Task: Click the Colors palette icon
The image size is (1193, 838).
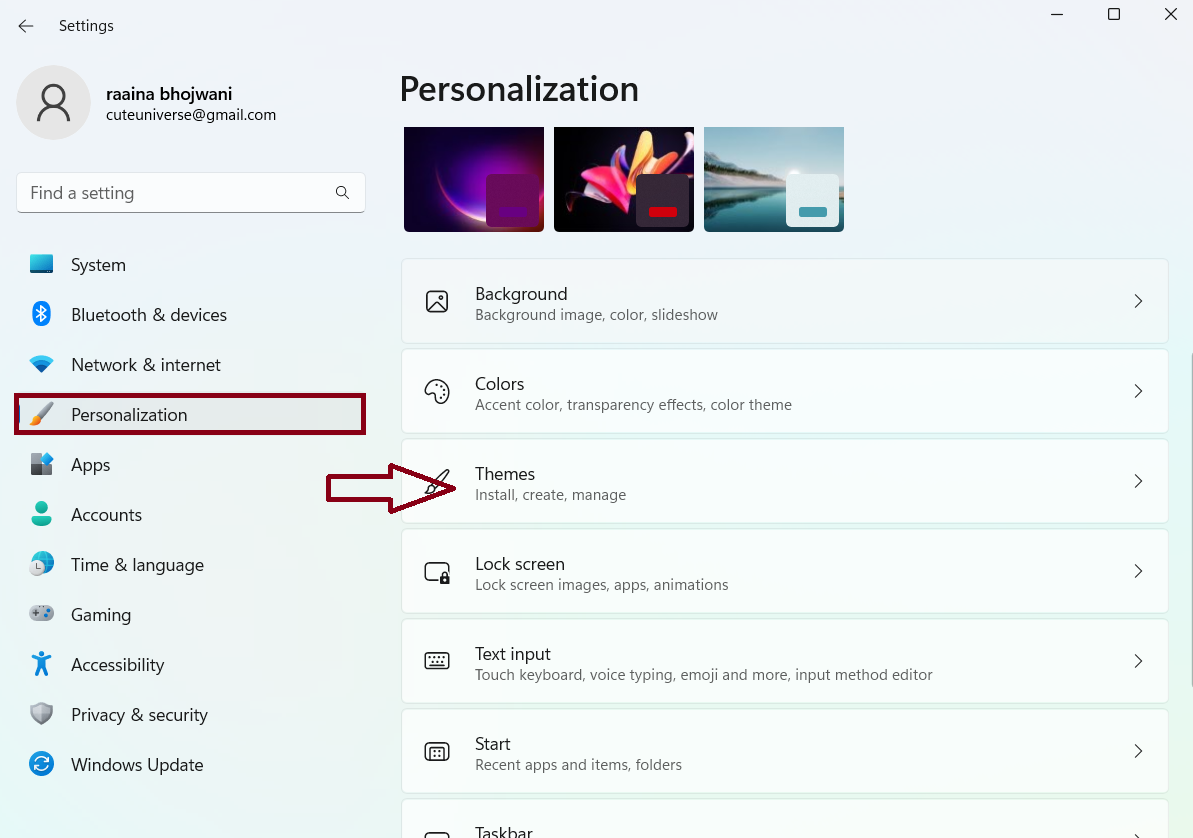Action: 437,392
